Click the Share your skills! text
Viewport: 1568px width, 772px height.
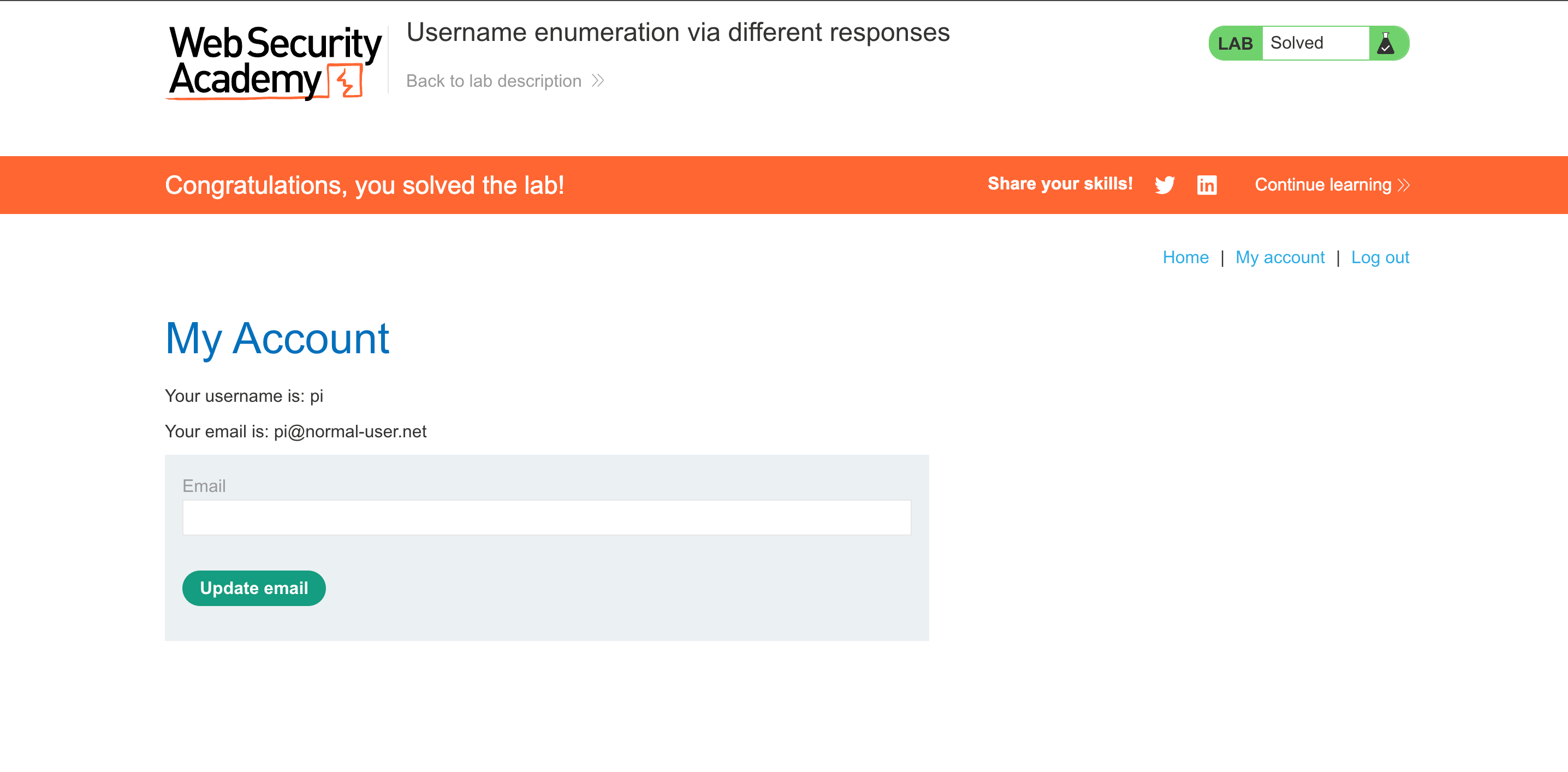[x=1060, y=184]
